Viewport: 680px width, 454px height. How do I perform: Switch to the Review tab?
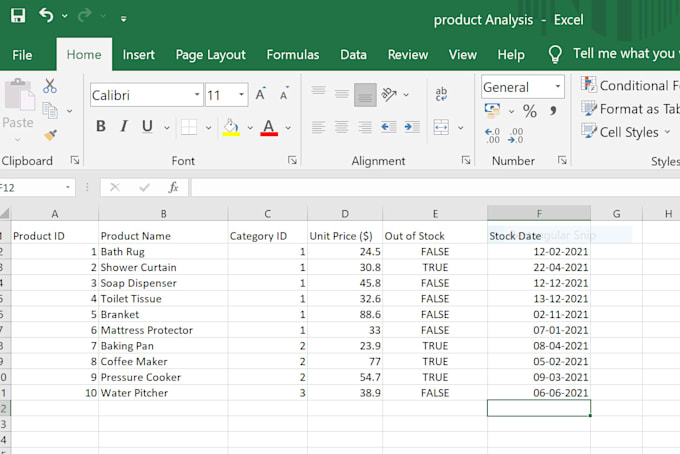[x=408, y=55]
